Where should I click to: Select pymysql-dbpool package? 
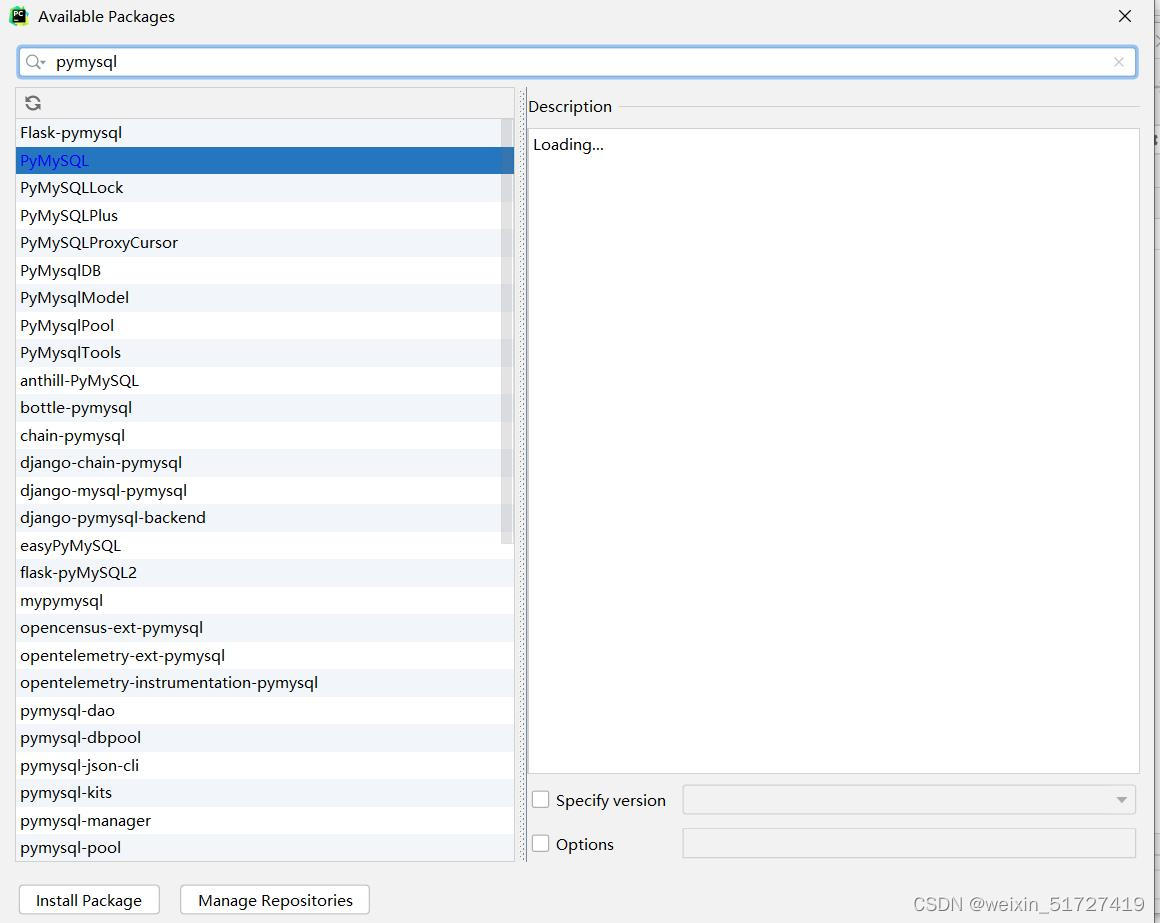tap(265, 738)
